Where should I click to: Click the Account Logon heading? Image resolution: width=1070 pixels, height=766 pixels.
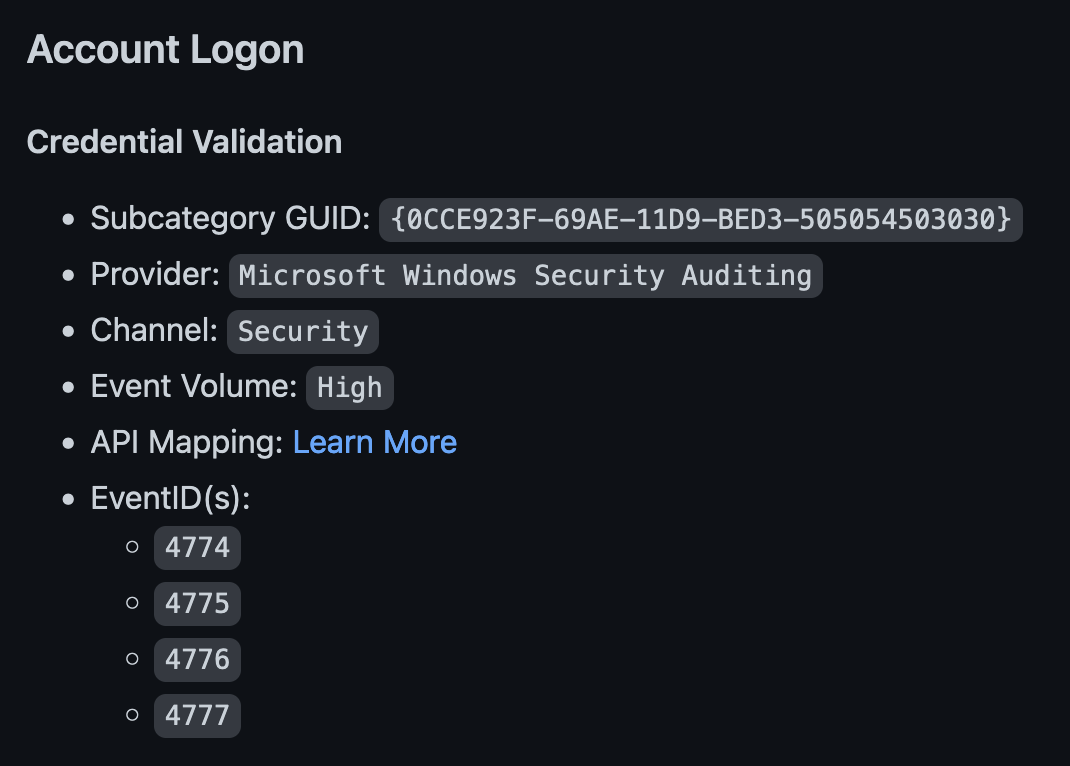(165, 50)
